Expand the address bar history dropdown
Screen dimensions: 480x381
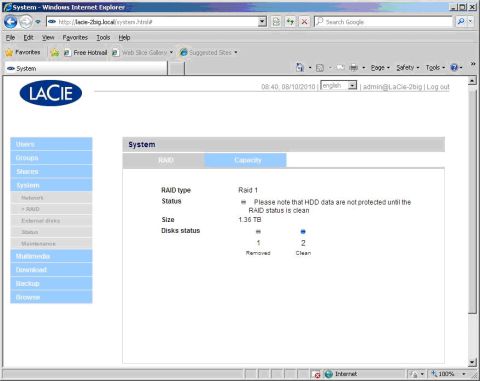coord(263,22)
